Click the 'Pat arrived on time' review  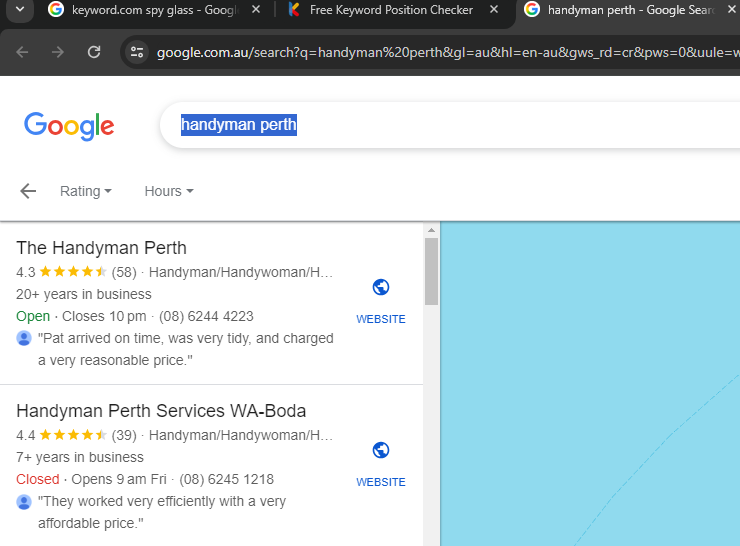tap(185, 349)
